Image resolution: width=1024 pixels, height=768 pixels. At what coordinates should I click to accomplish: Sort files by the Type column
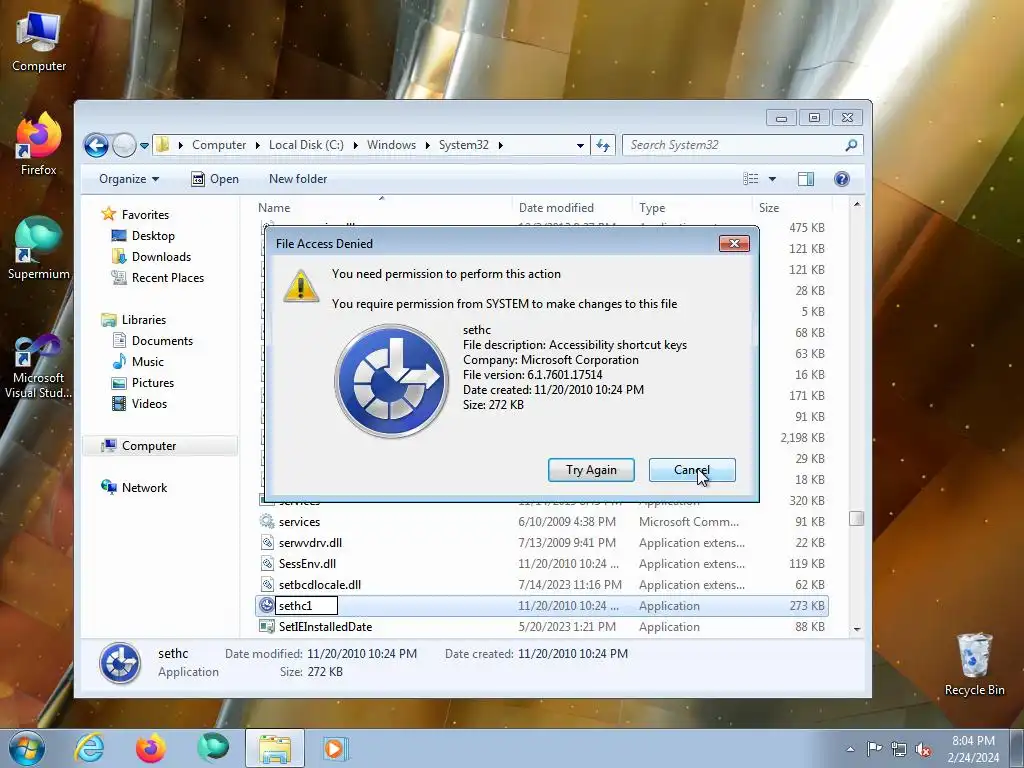pyautogui.click(x=692, y=208)
